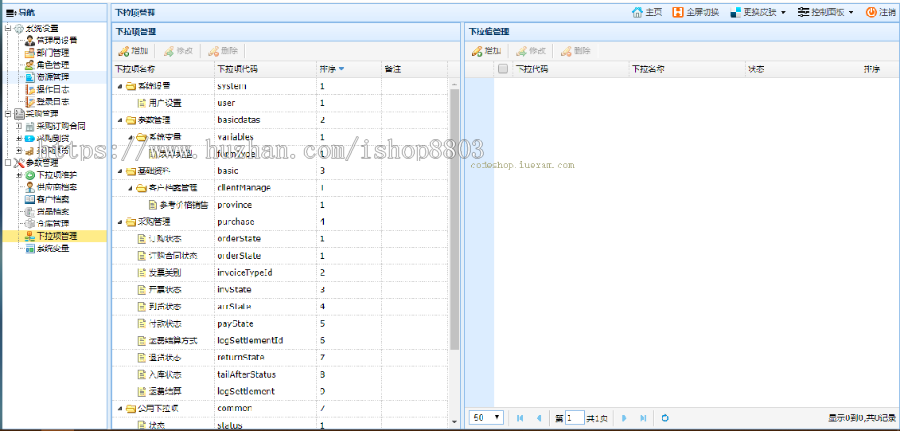Click the vertical scrollbar of the left tree grid
This screenshot has height=431, width=900.
455,218
